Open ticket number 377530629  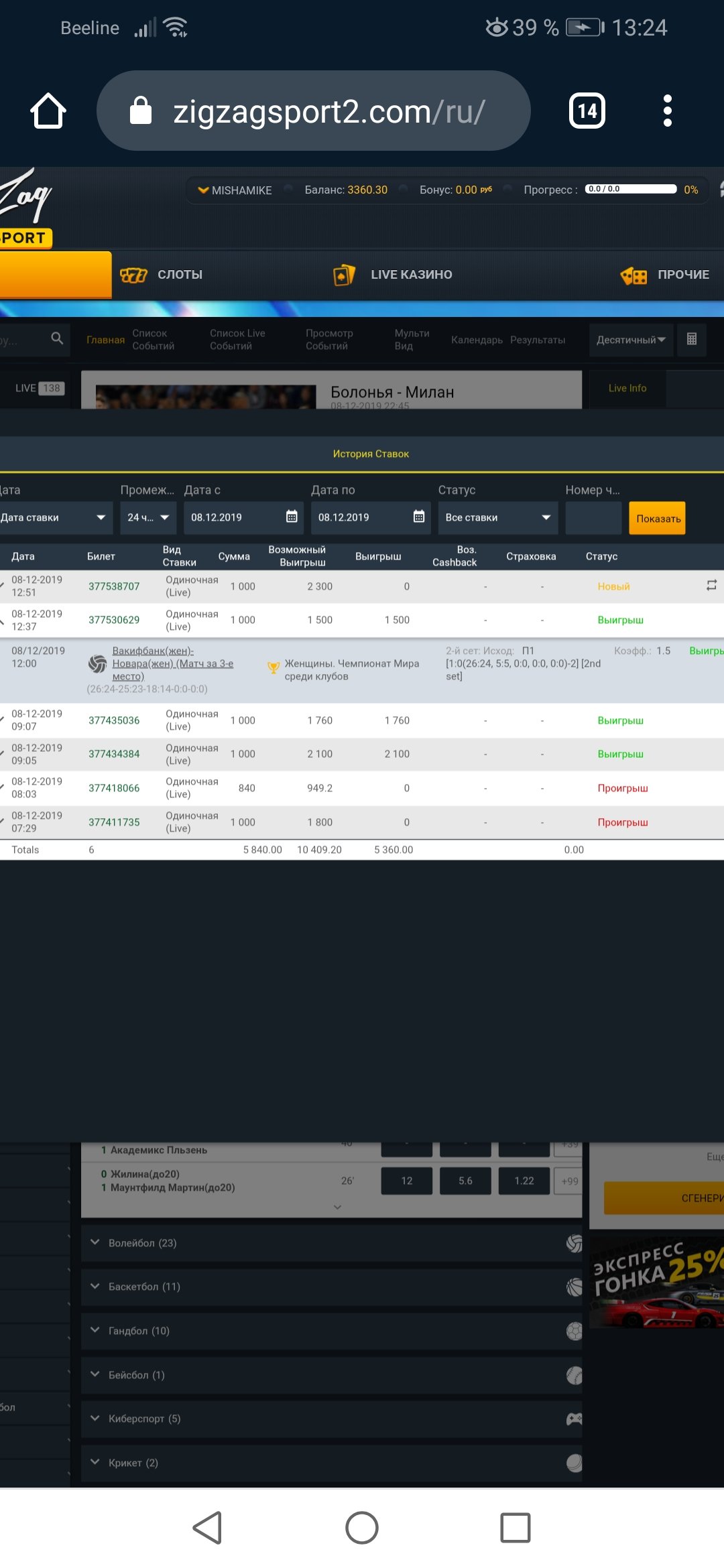tap(114, 620)
